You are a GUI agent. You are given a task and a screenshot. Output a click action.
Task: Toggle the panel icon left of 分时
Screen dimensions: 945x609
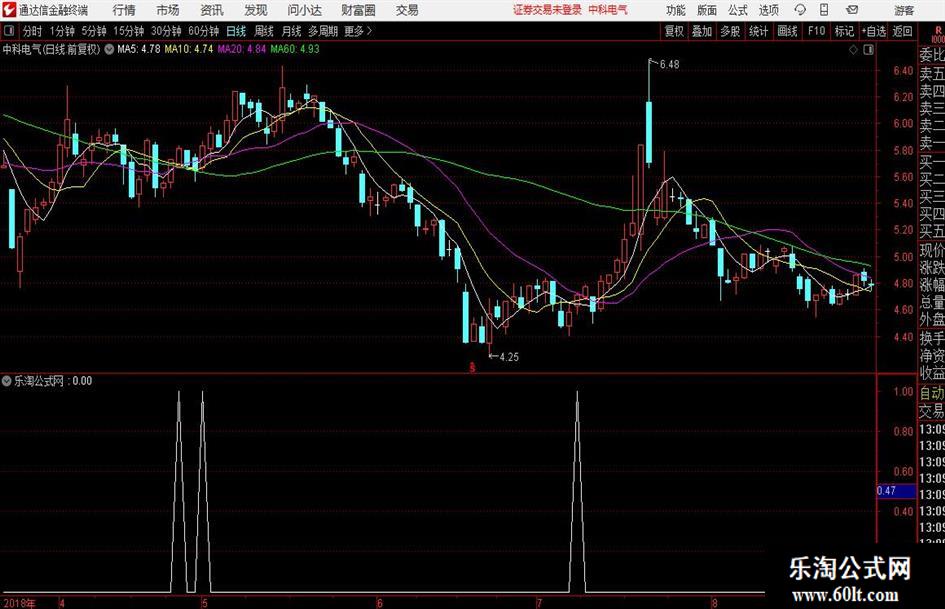click(9, 31)
